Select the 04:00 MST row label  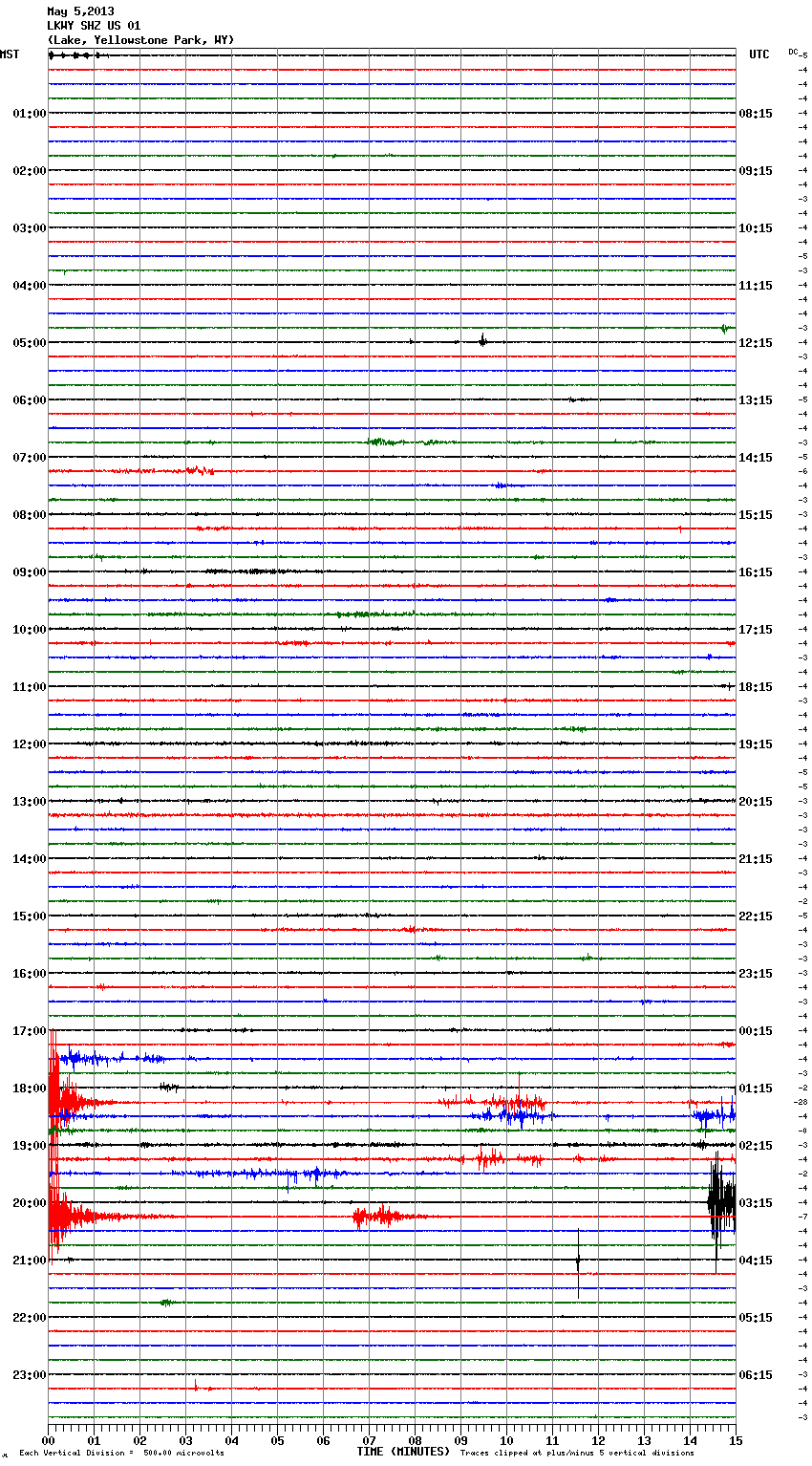point(30,286)
